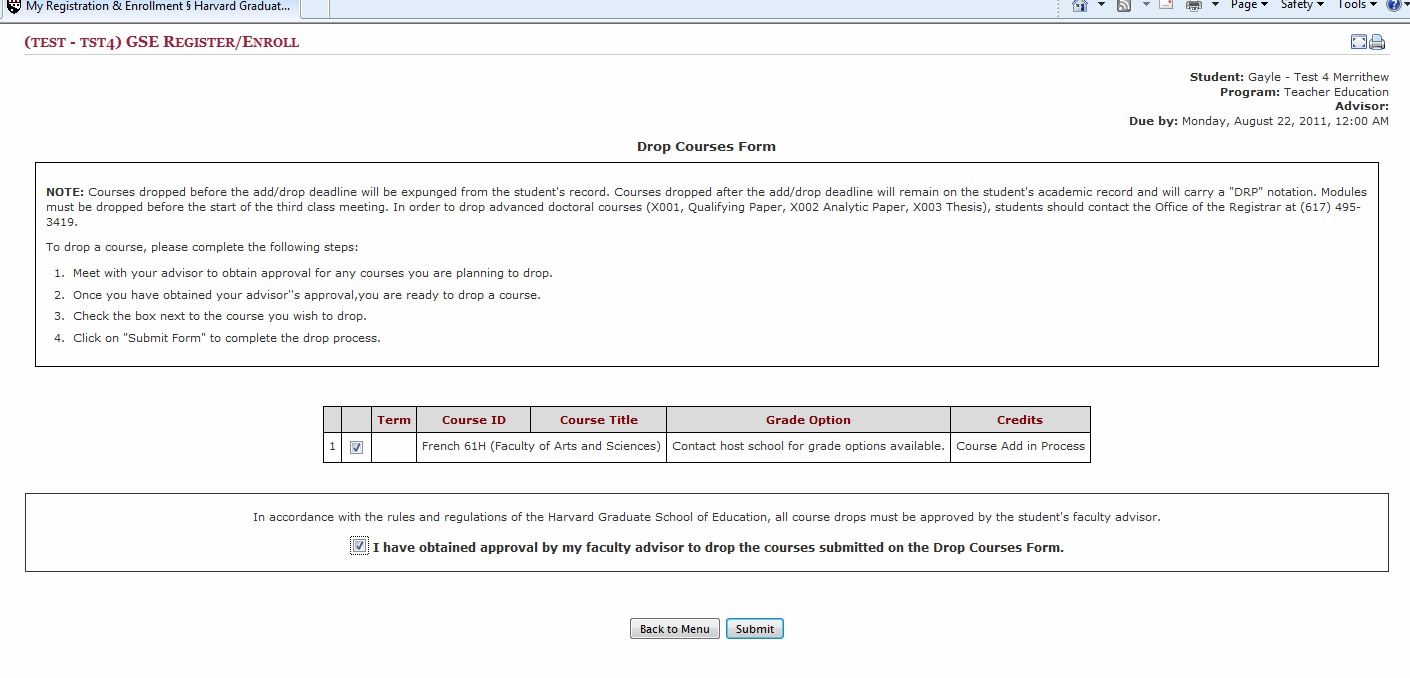Click the page's printer icon
The image size is (1410, 678).
click(x=1377, y=42)
